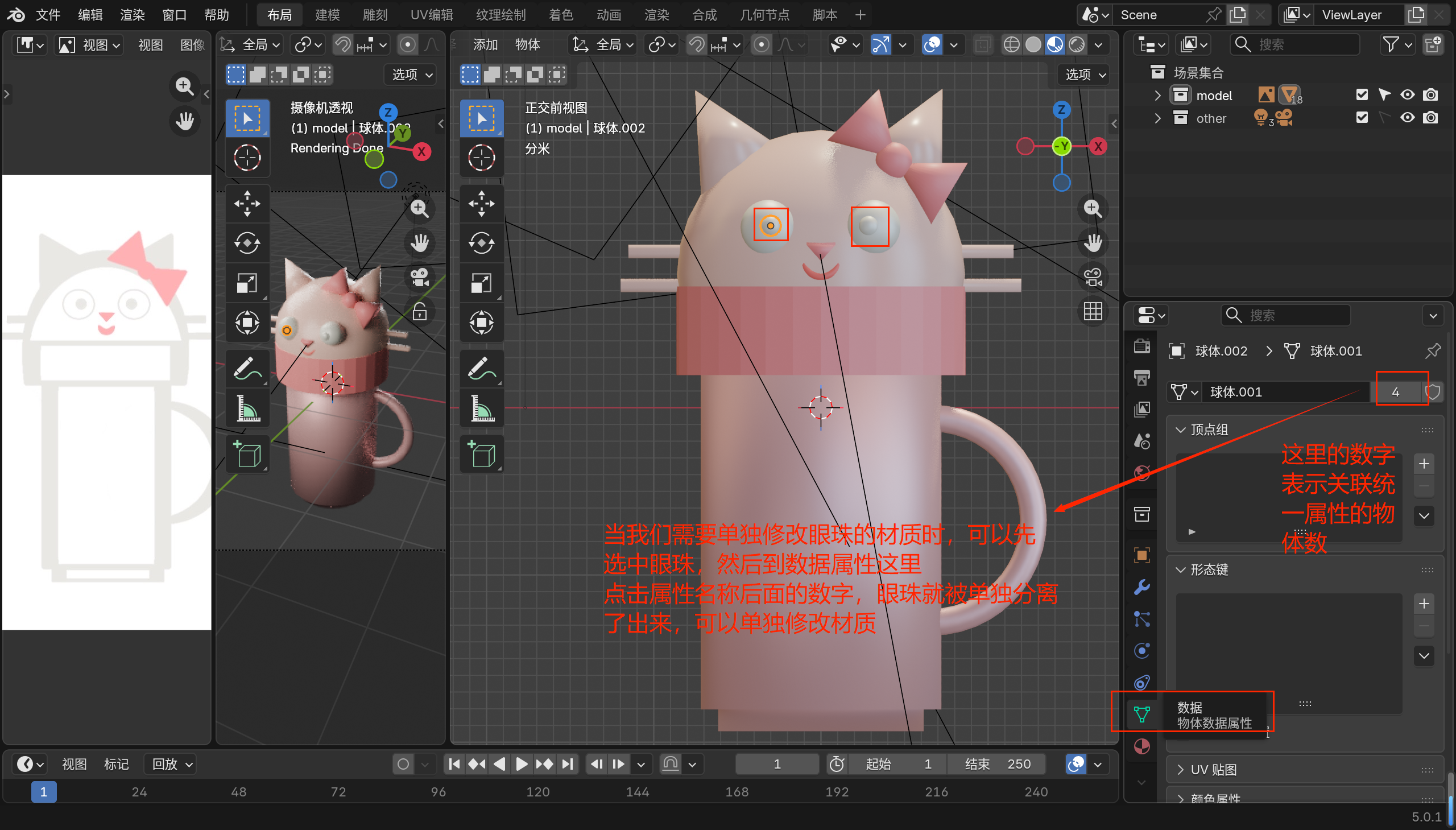Viewport: 1456px width, 830px height.
Task: Uncheck the other collection checkbox
Action: [1362, 118]
